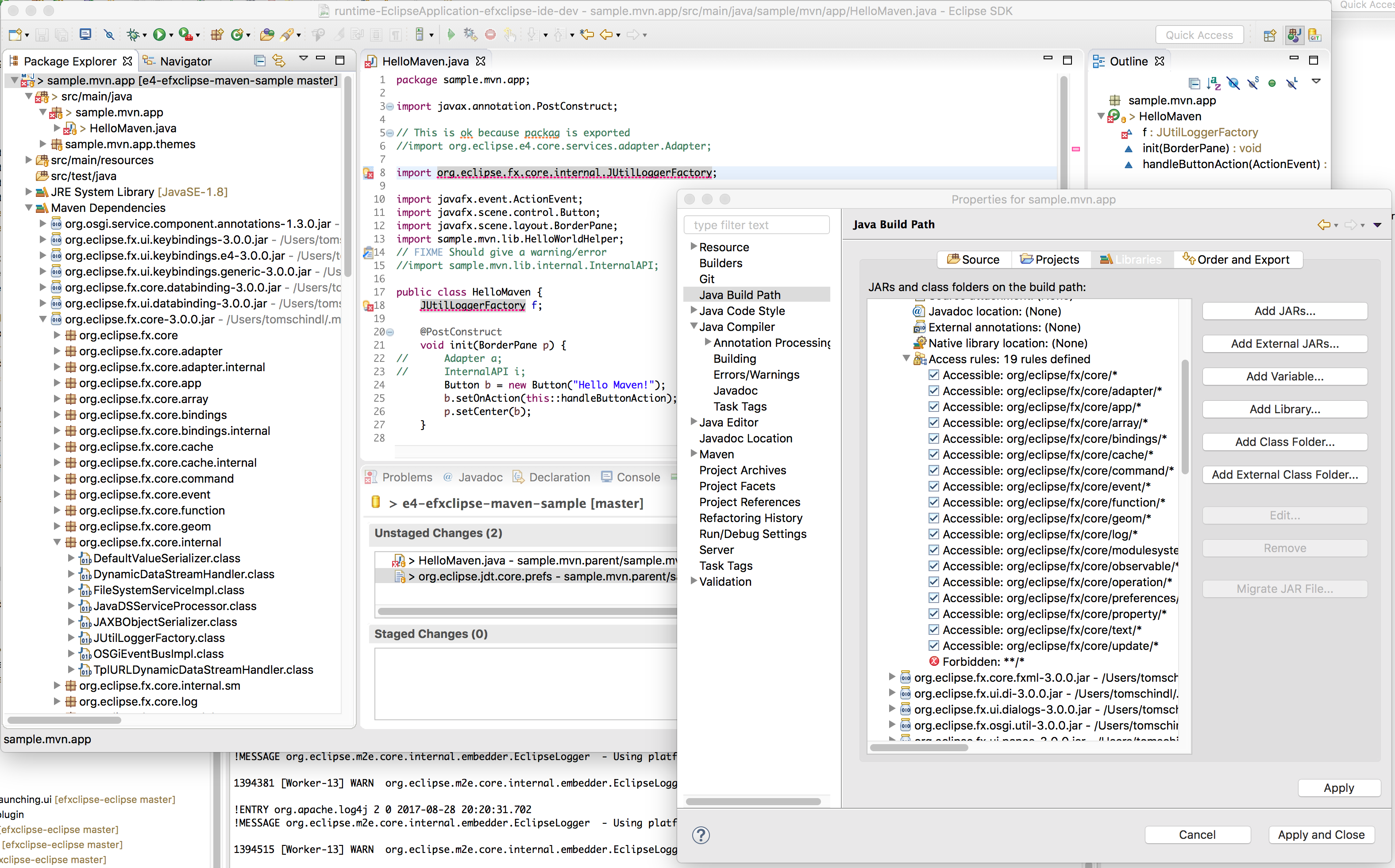Collapse the org.eclipse.fx.core.internal package

57,542
